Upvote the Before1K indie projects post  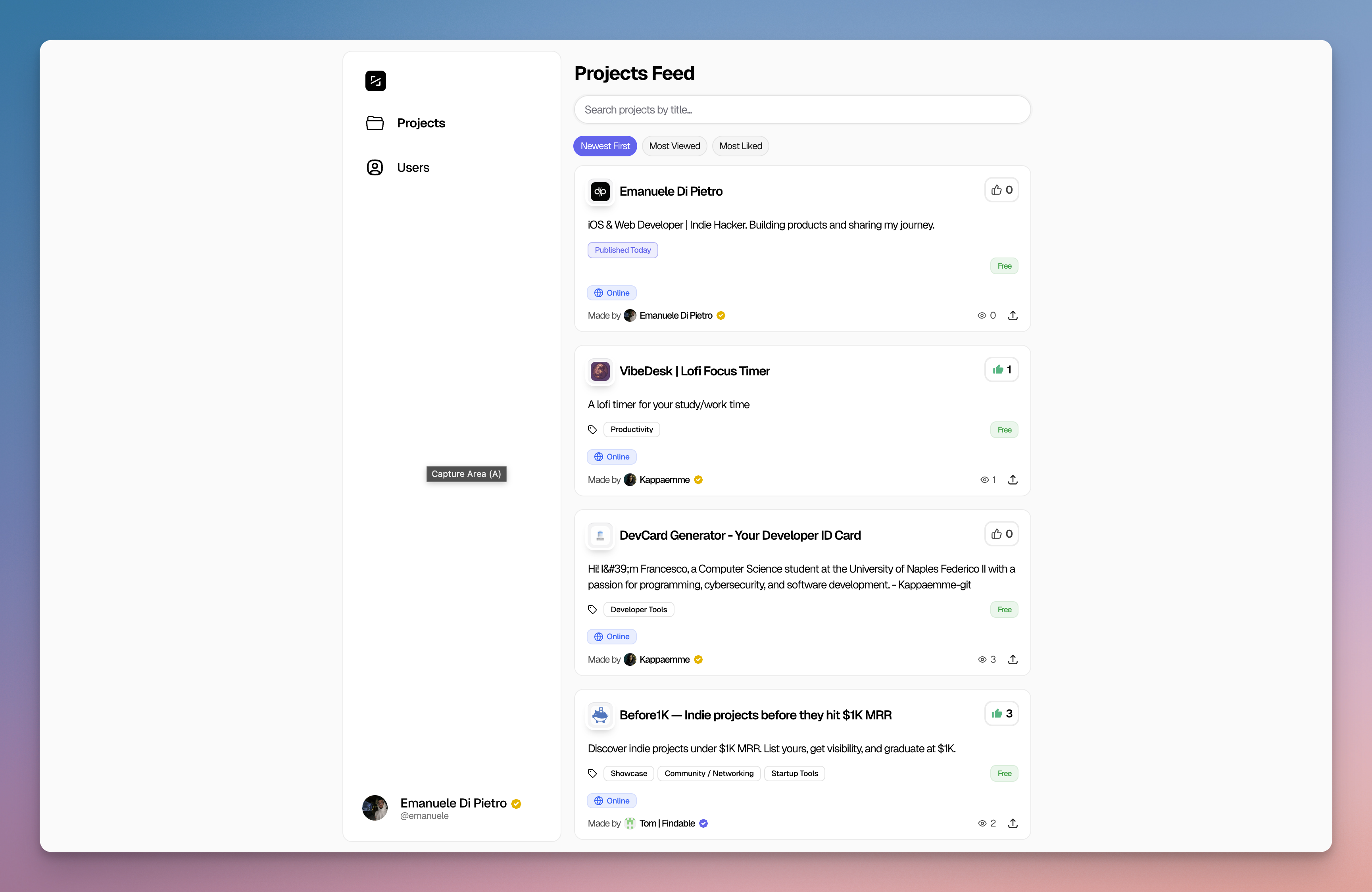pos(1001,713)
